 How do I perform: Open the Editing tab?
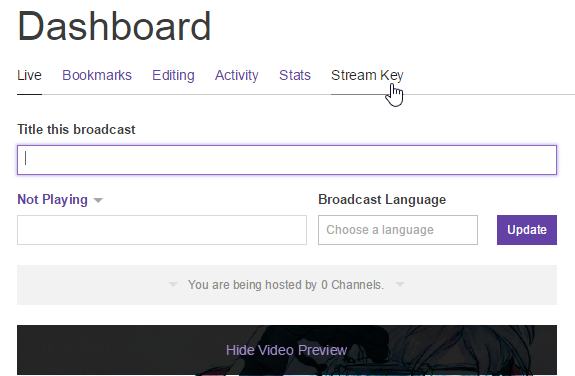(173, 76)
